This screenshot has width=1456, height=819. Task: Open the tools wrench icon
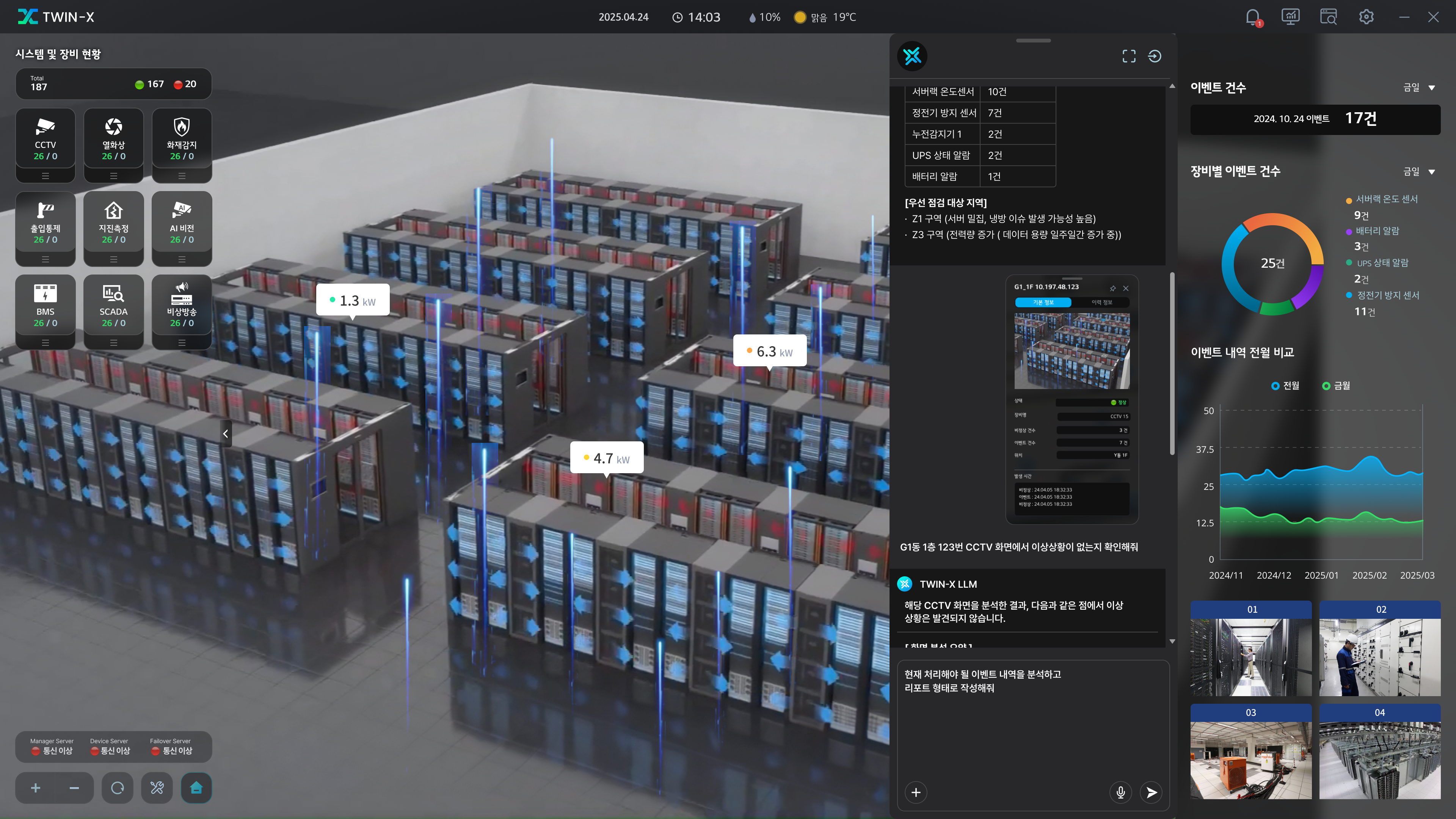point(157,788)
